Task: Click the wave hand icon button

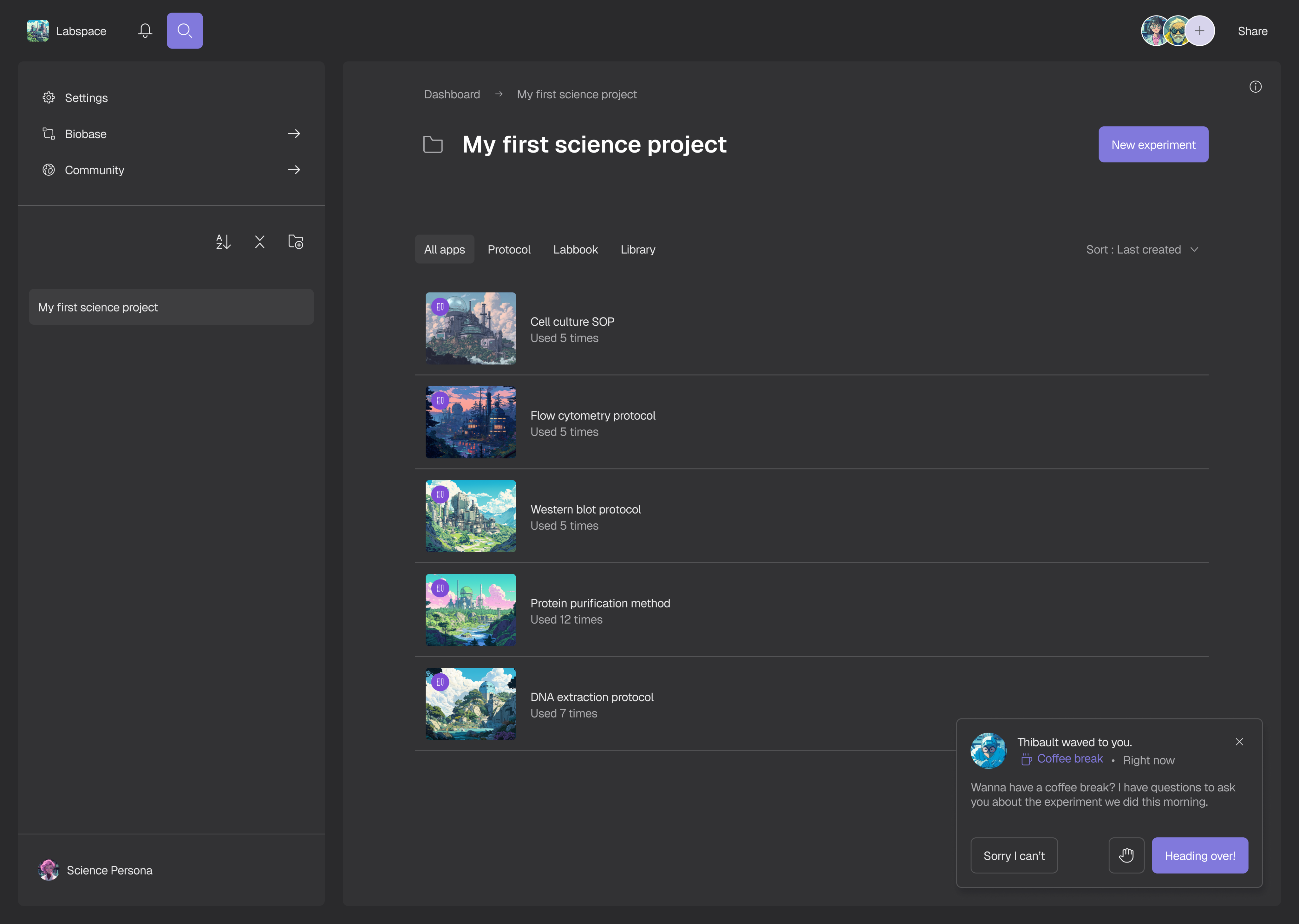Action: 1126,855
